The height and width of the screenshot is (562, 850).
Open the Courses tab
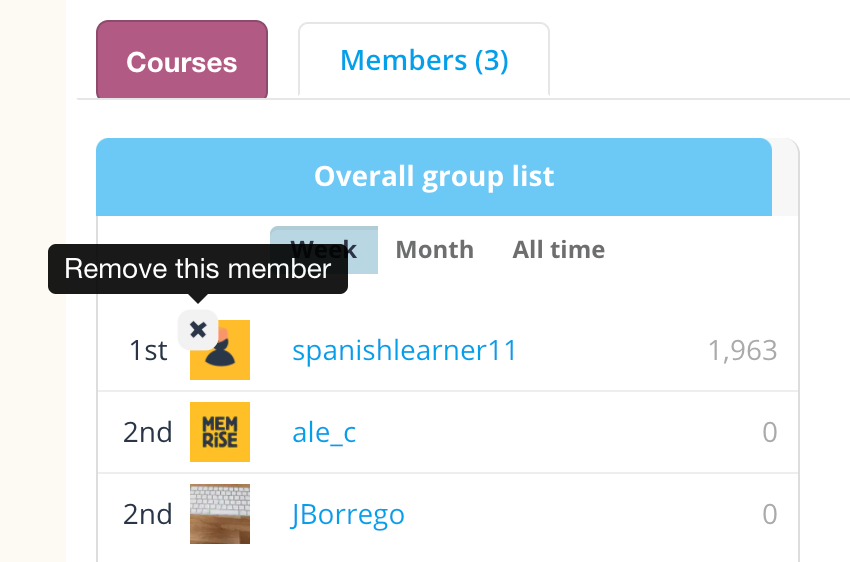(182, 62)
